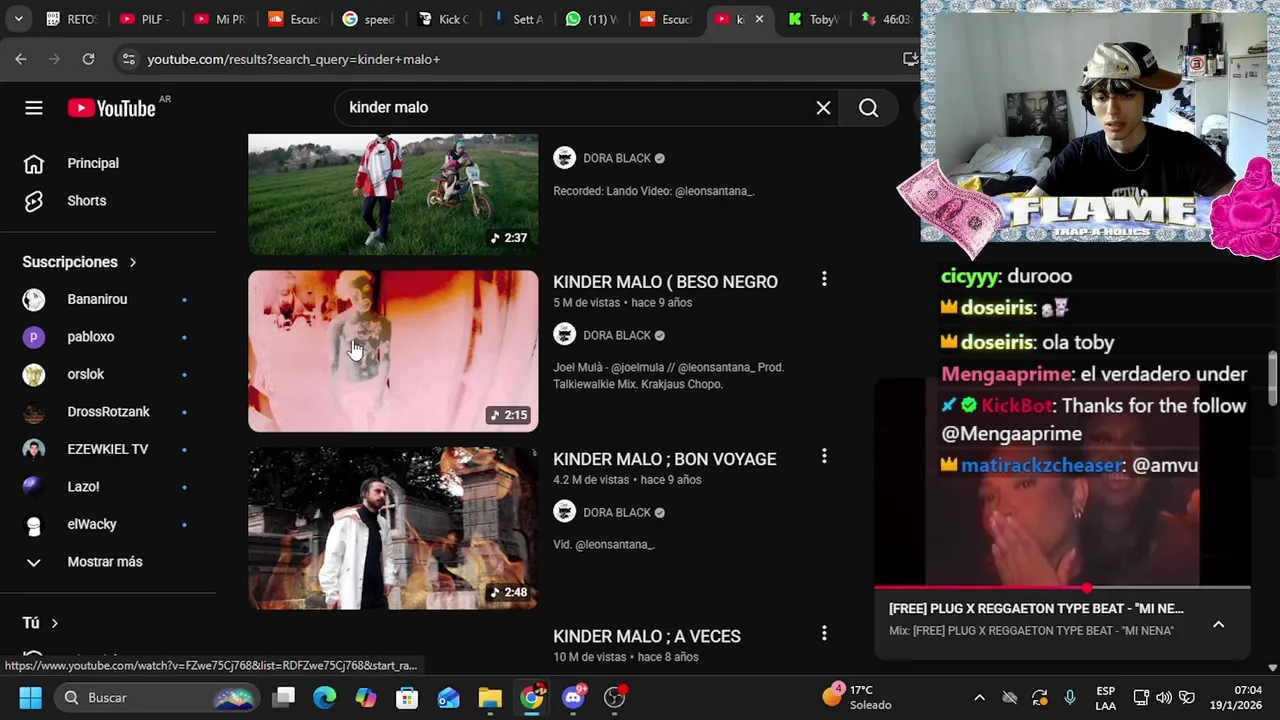The image size is (1280, 720).
Task: Click the page vertical scrollbar
Action: [x=1273, y=378]
